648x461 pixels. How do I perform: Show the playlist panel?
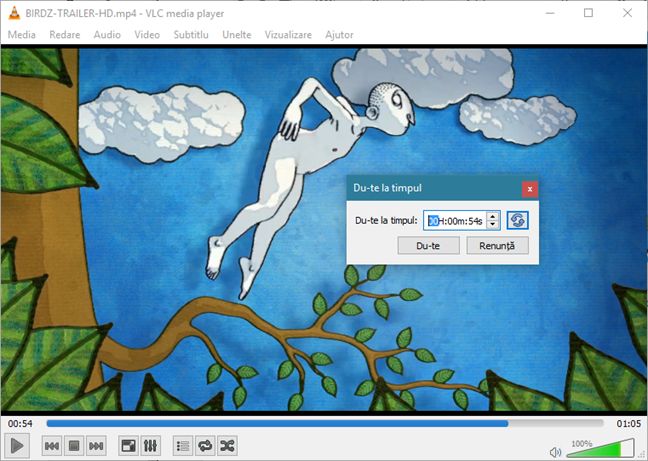[x=183, y=446]
